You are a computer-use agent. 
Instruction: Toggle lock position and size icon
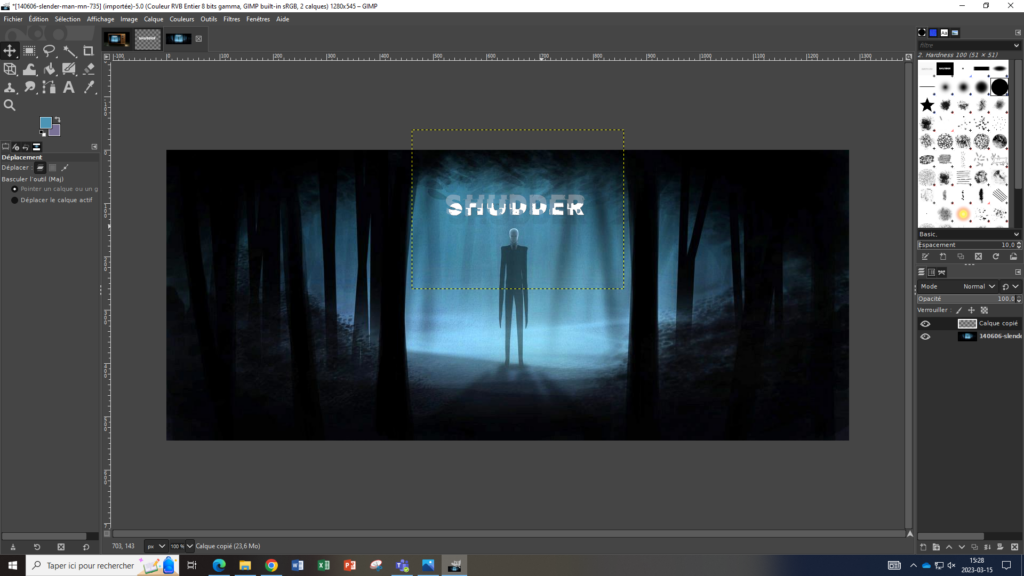pyautogui.click(x=971, y=311)
